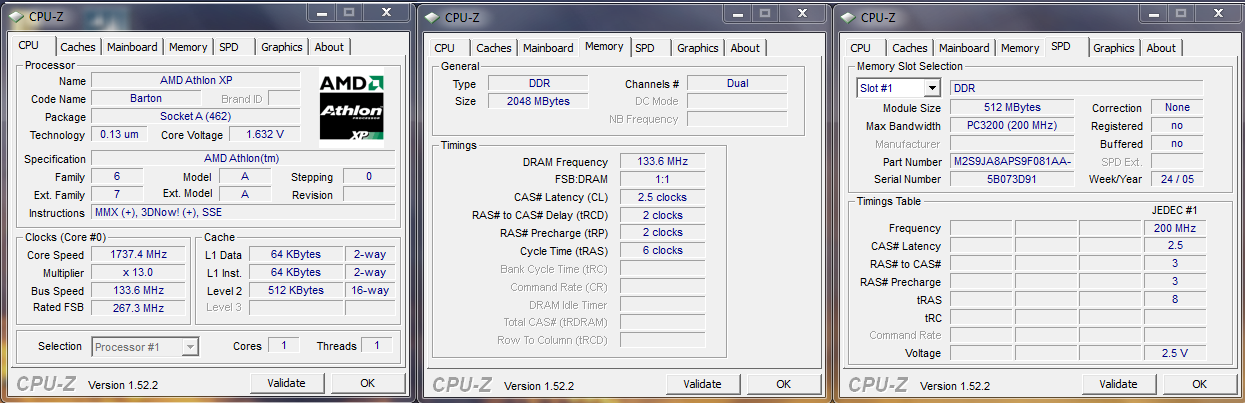Click CPU-Z title icon in SPD window
1245x403 pixels.
coord(846,17)
